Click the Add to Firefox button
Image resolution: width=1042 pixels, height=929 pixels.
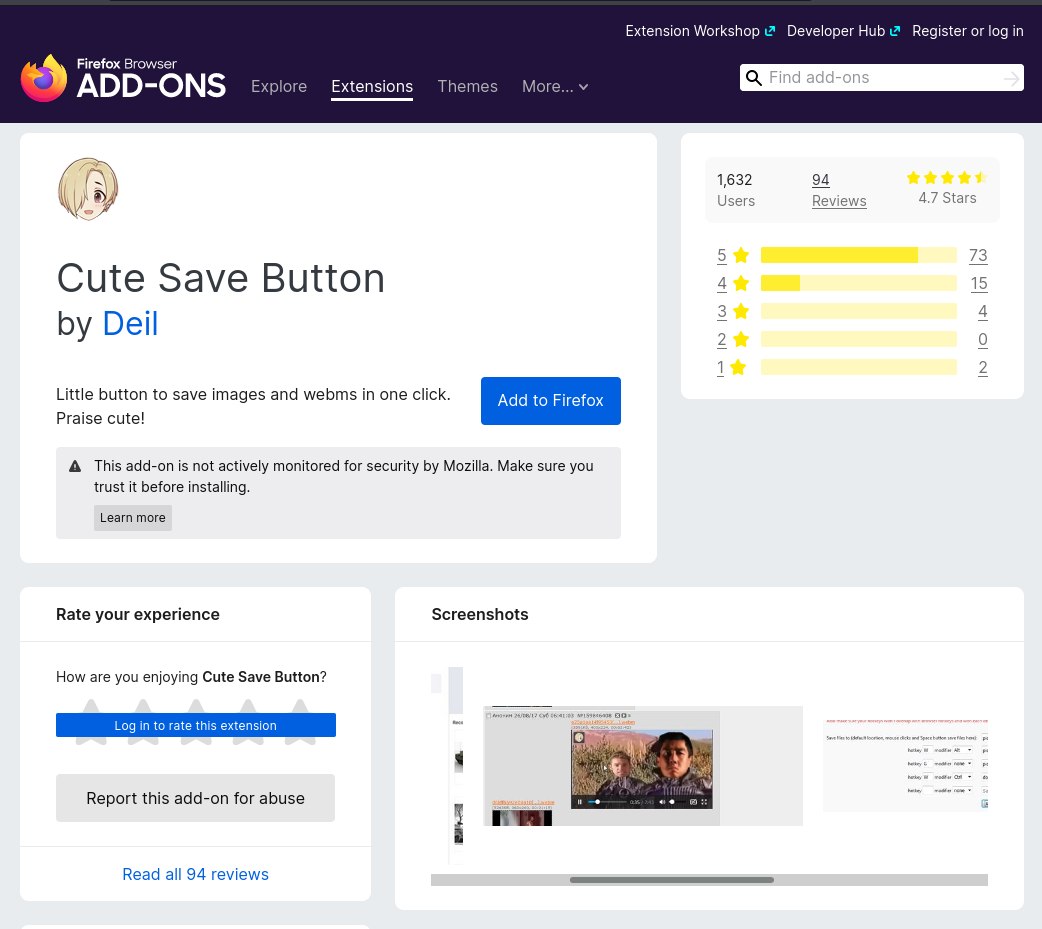[551, 401]
